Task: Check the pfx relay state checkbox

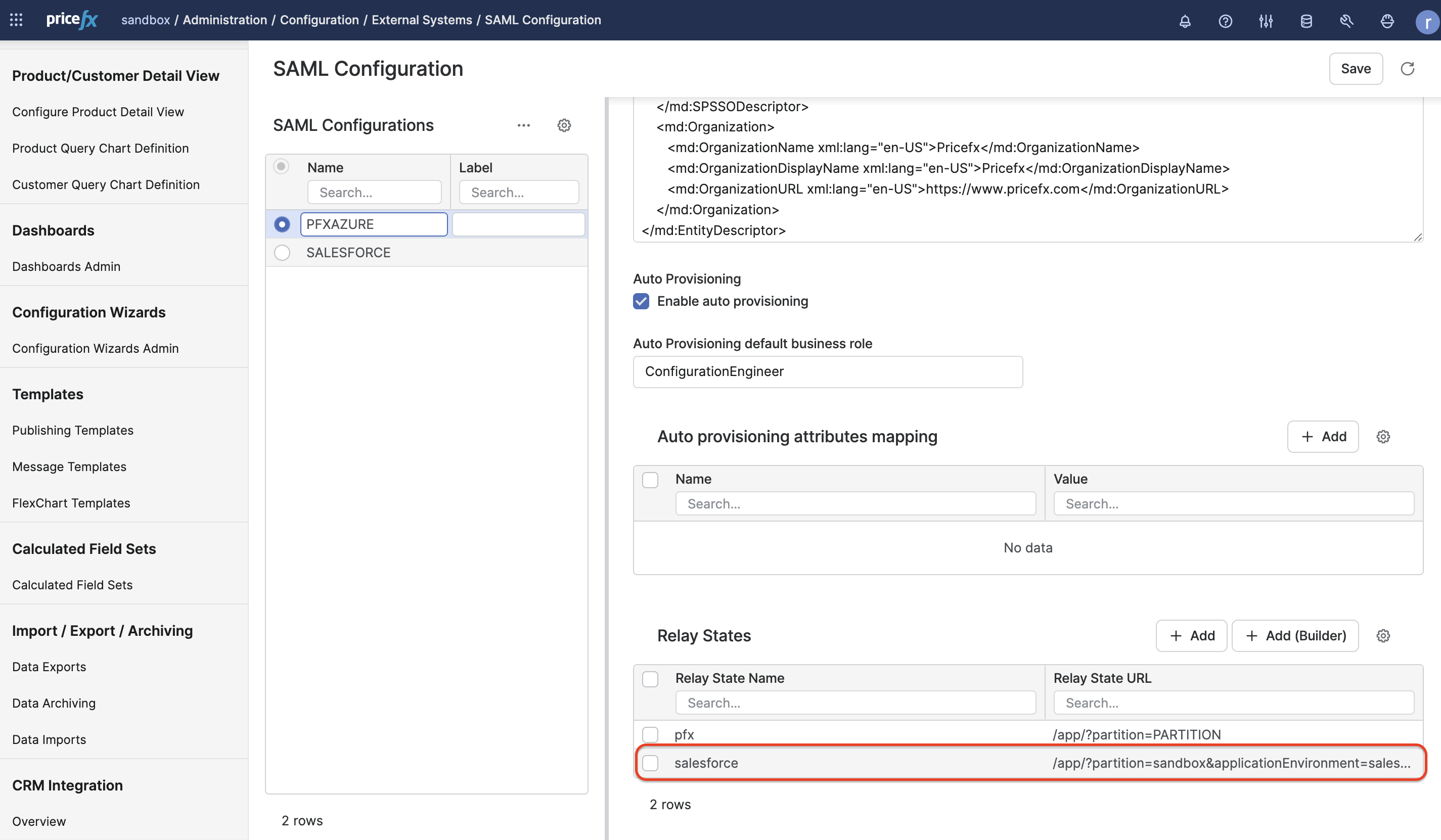Action: click(x=650, y=734)
